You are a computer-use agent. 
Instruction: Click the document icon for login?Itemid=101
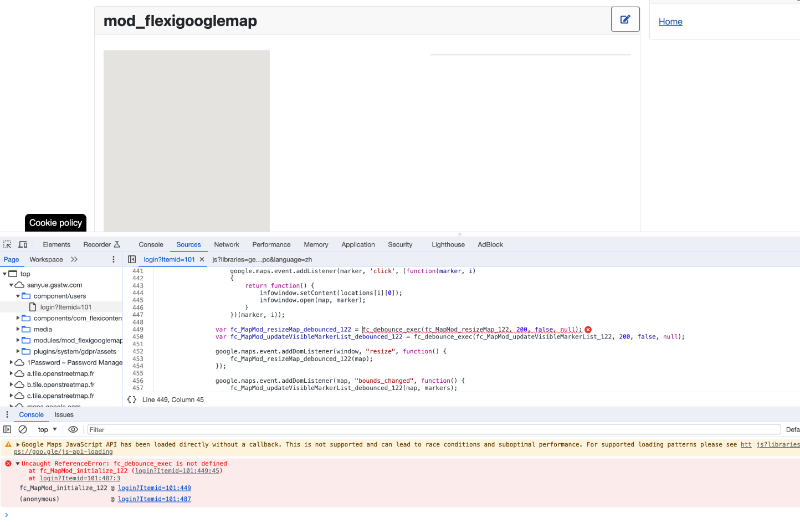pos(33,307)
